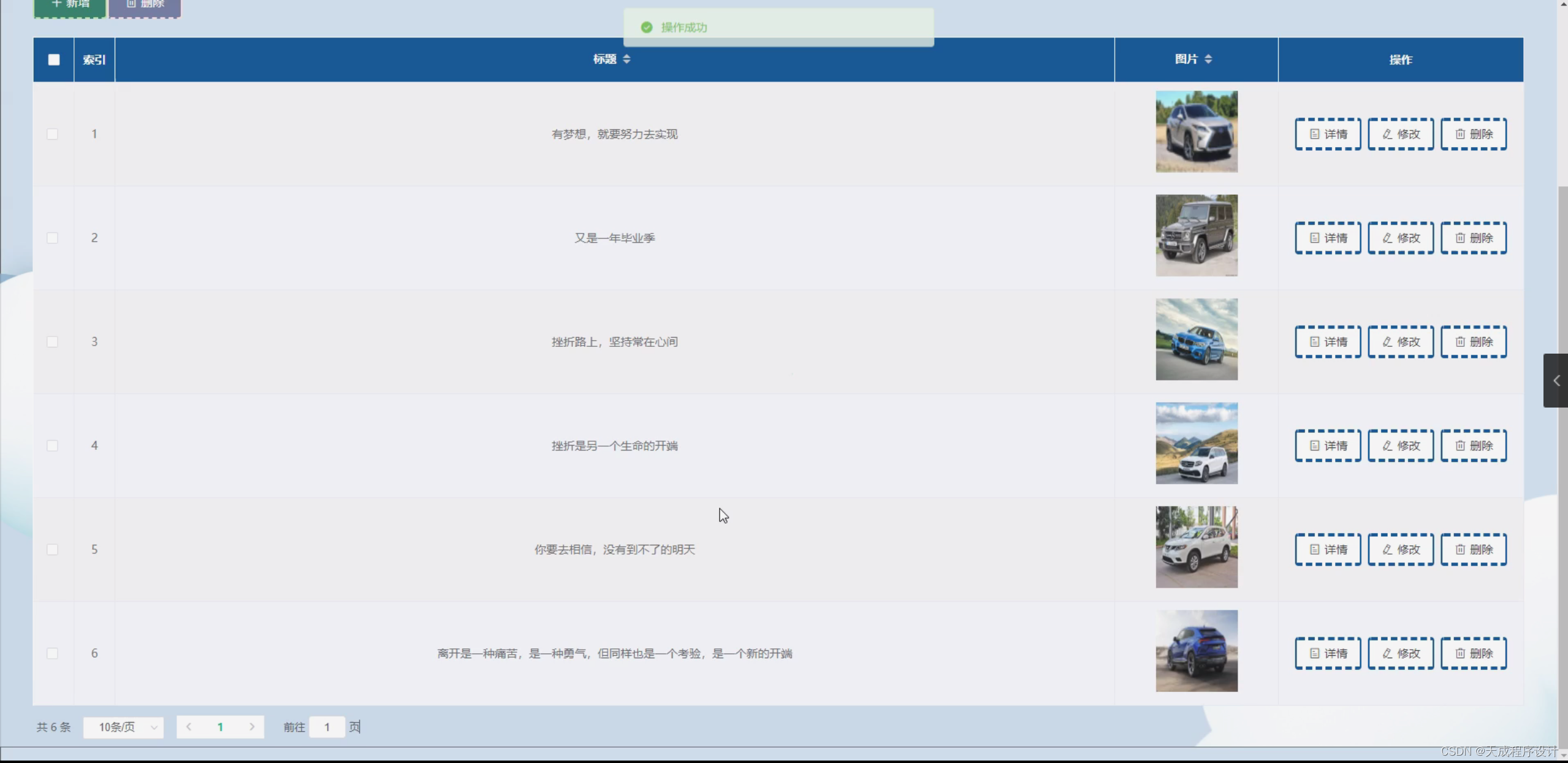Screen dimensions: 1568x763
Task: Open the 10条/页 page size dropdown
Action: [x=123, y=727]
